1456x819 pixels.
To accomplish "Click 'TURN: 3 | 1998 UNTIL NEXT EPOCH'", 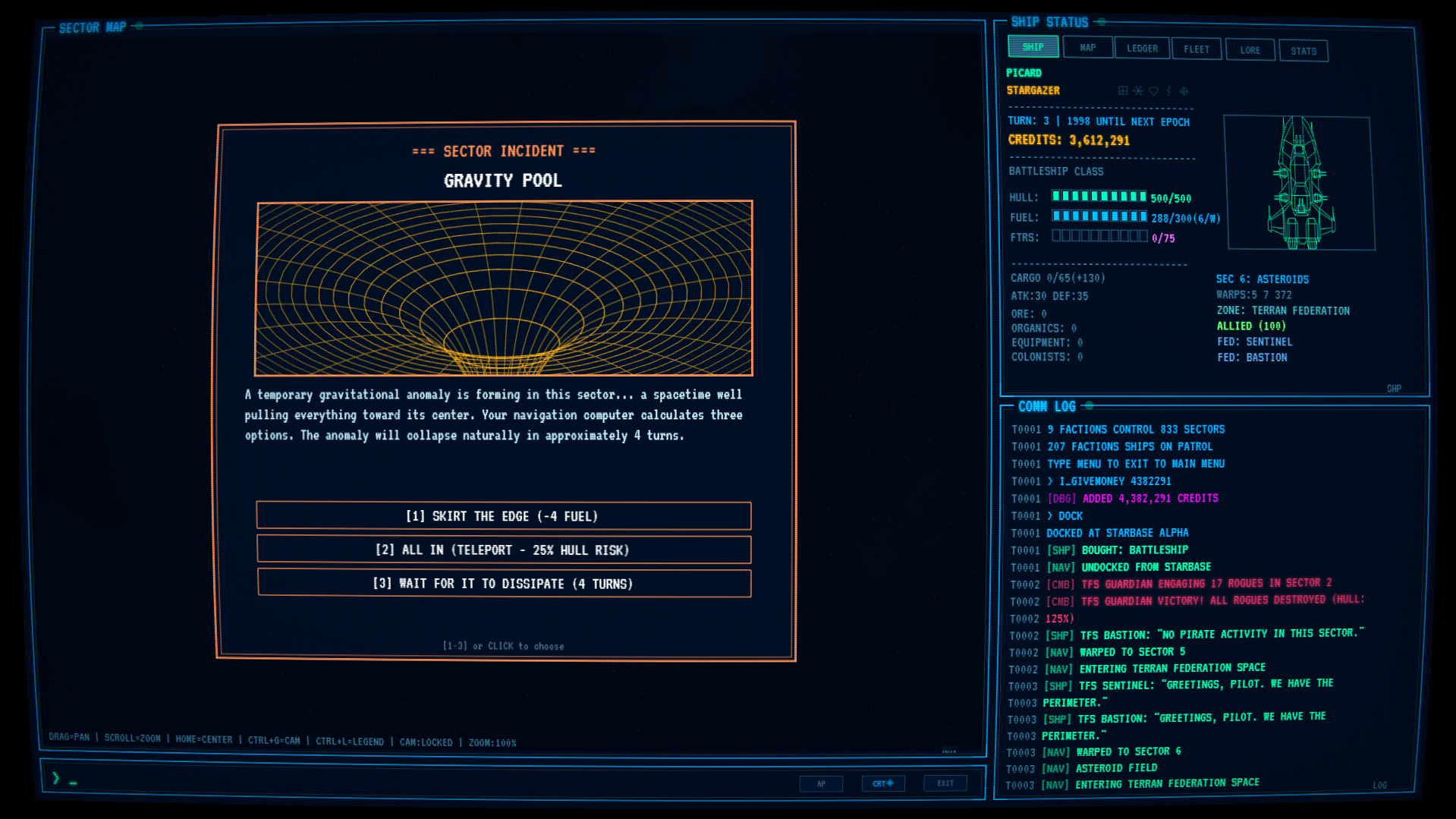I will [x=1099, y=121].
